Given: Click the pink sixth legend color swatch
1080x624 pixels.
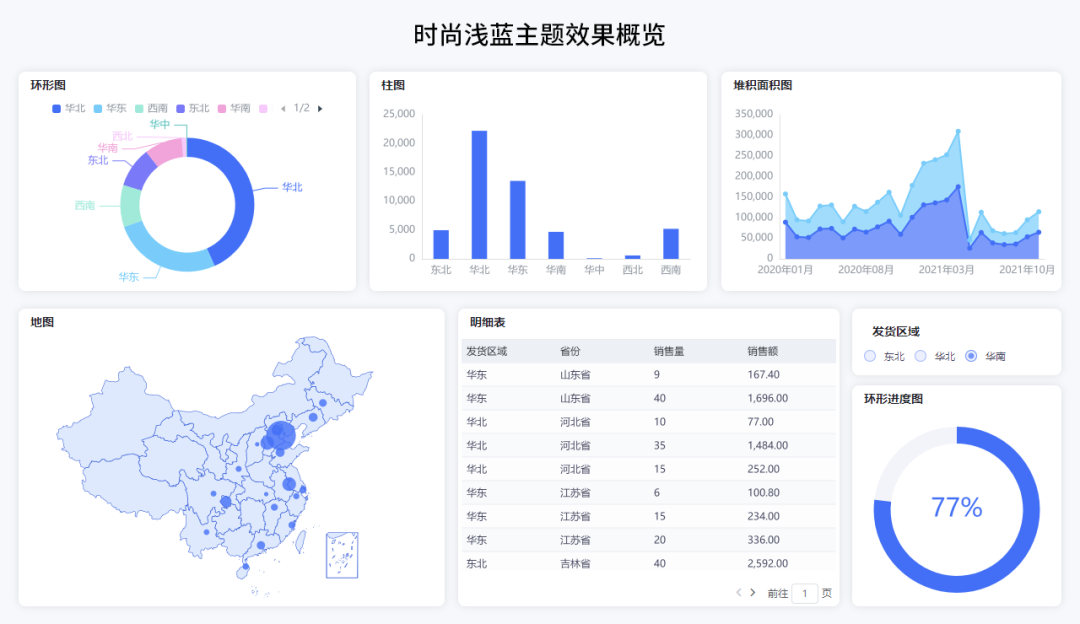Looking at the screenshot, I should (x=264, y=108).
